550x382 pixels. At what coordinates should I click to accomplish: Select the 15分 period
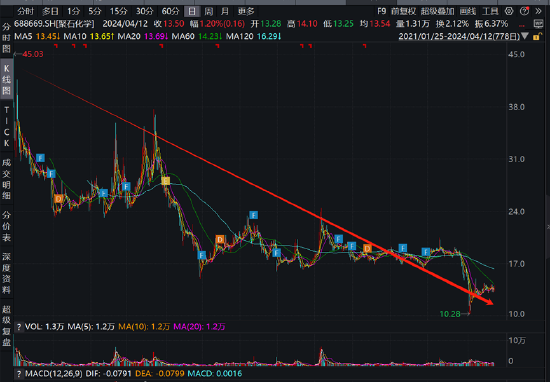[x=118, y=12]
